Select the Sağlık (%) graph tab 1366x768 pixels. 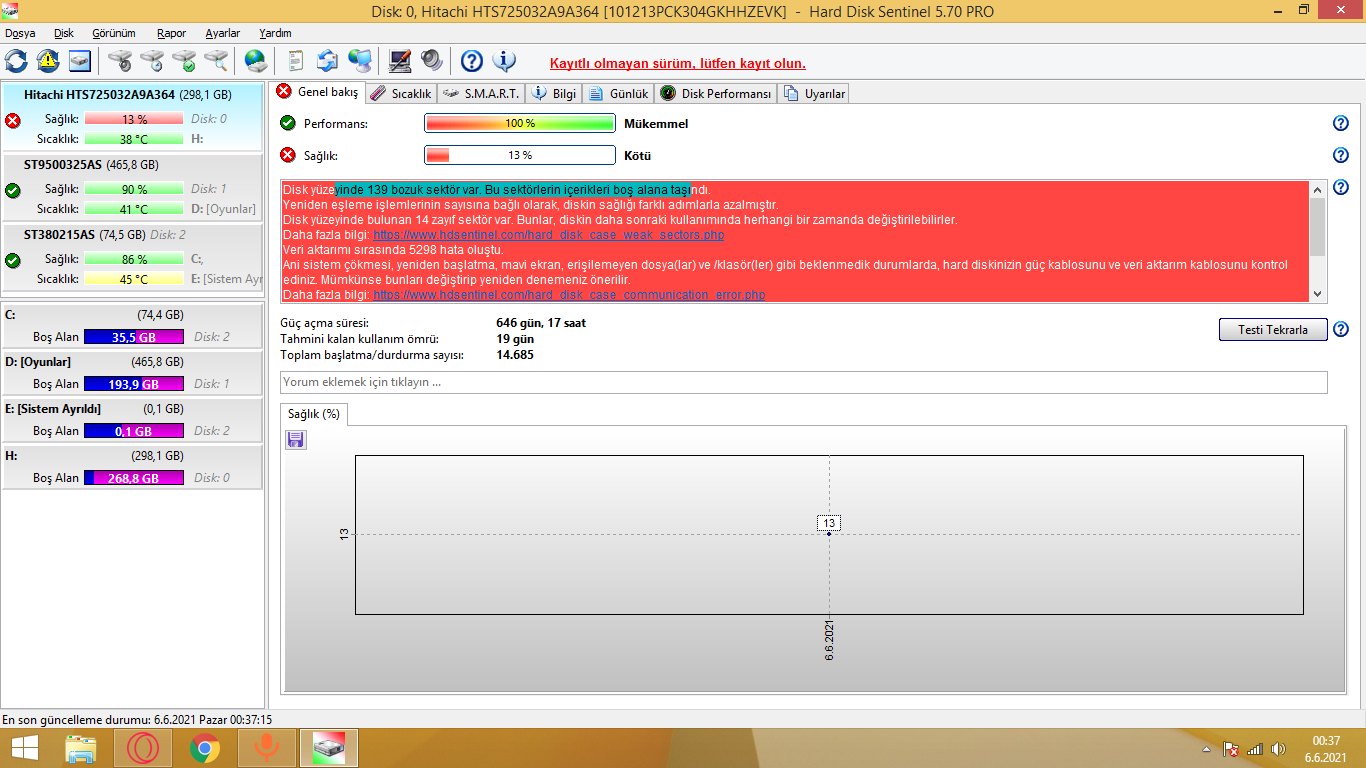pyautogui.click(x=314, y=414)
